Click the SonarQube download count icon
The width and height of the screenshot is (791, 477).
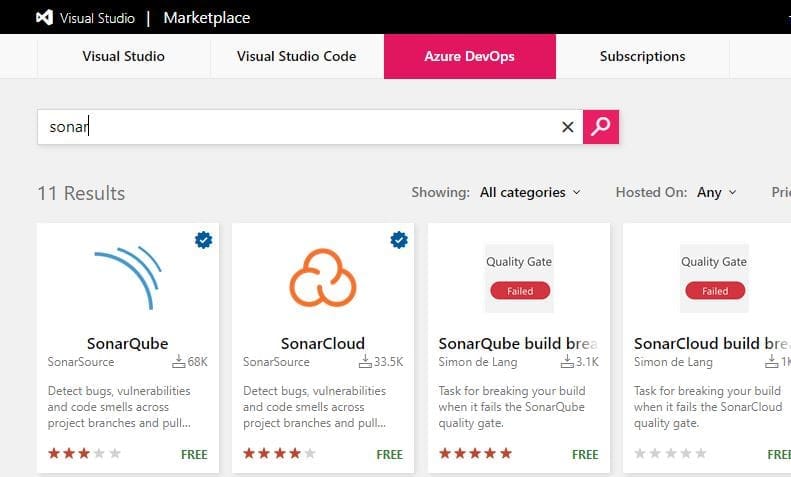[179, 362]
